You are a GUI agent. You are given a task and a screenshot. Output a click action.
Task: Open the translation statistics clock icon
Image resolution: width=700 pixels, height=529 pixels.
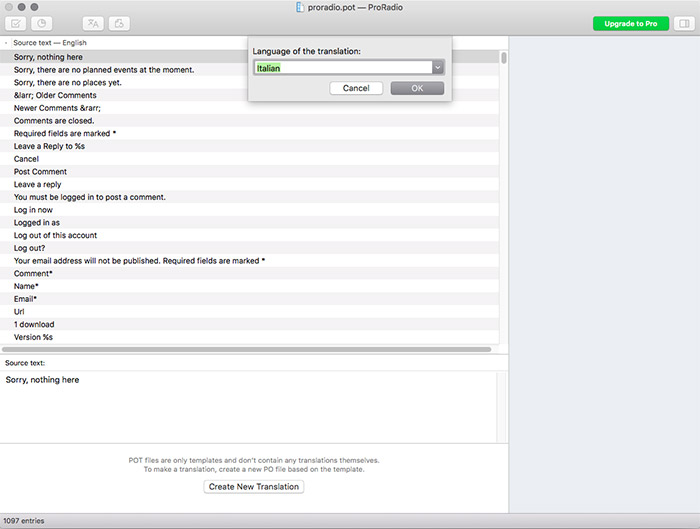coord(42,23)
